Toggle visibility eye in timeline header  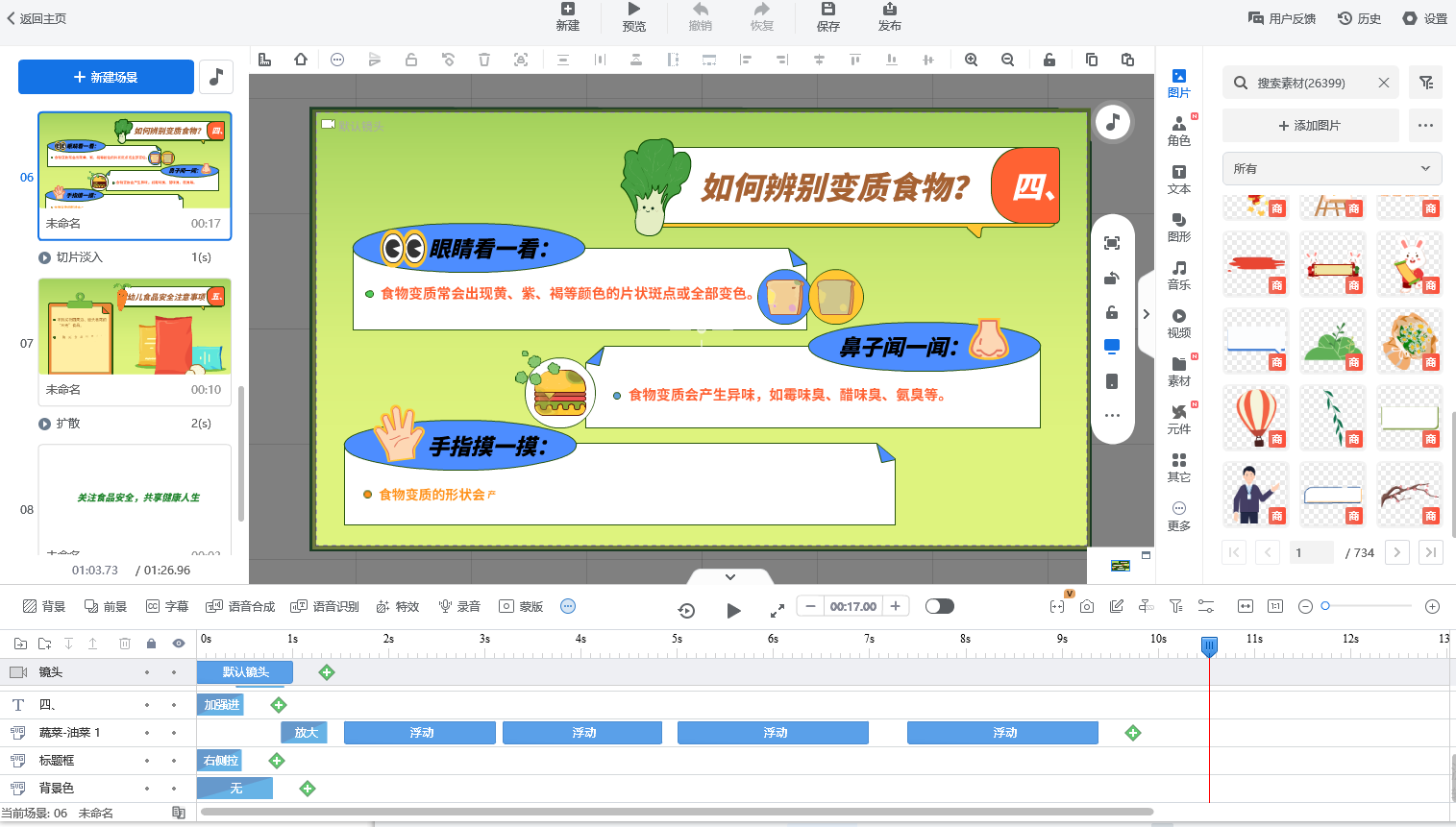pos(179,644)
